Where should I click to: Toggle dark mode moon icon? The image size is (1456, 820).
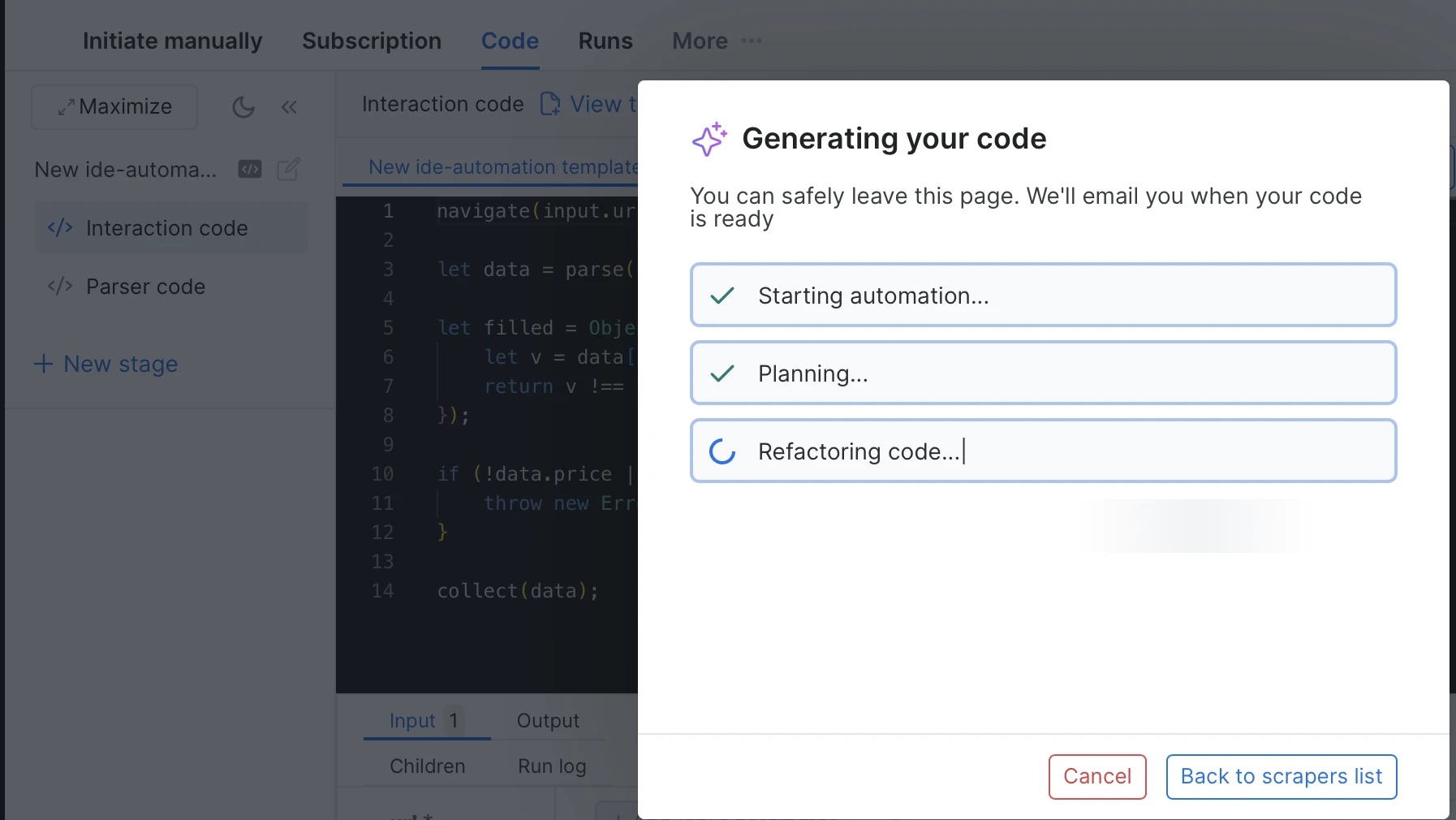click(243, 106)
